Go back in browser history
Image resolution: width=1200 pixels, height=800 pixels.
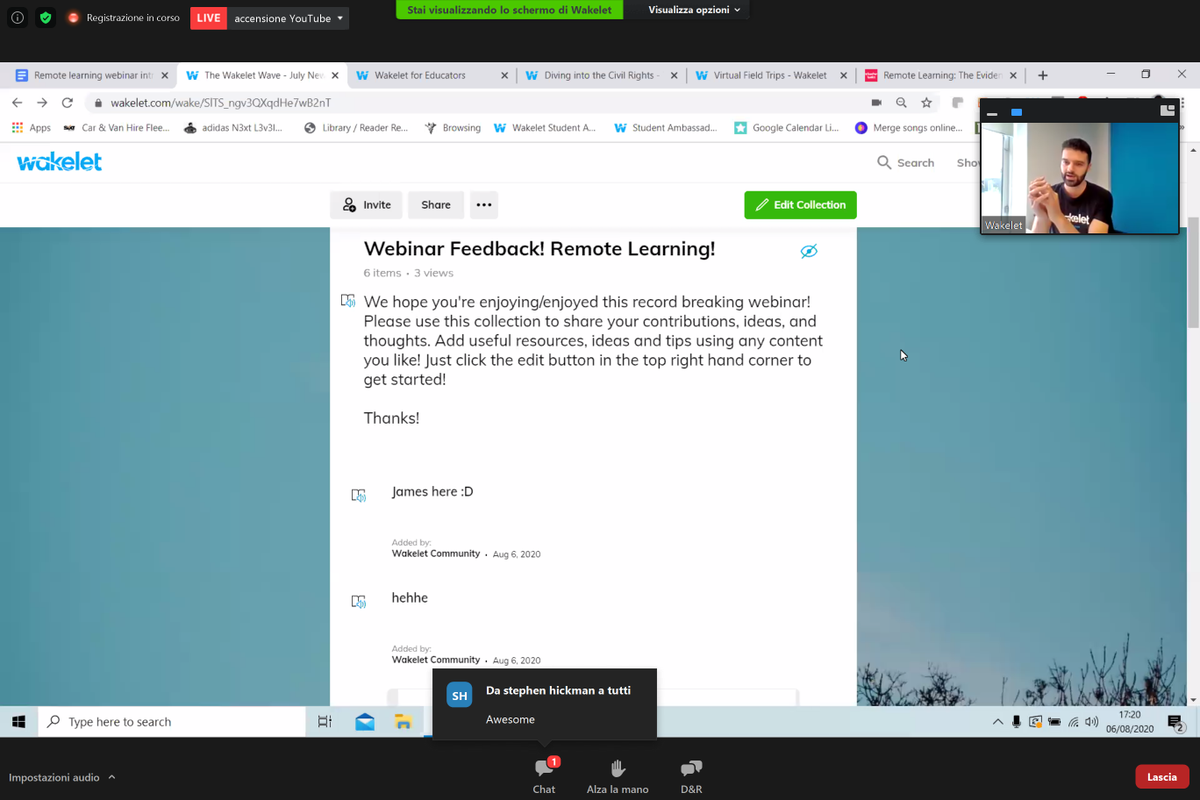[x=17, y=102]
